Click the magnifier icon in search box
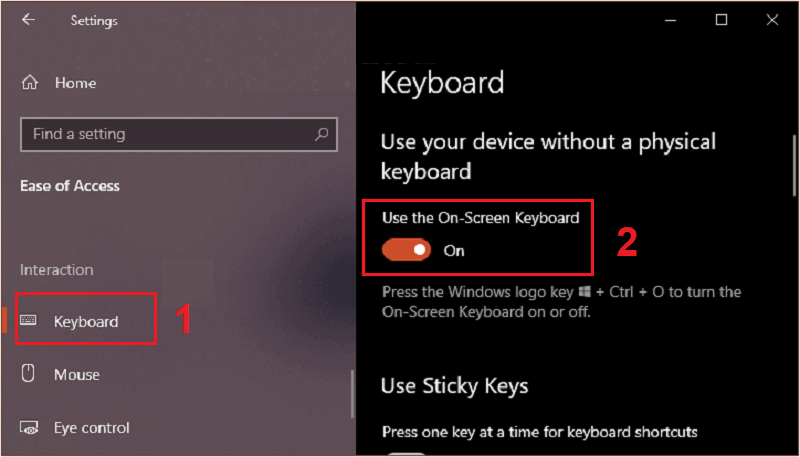The image size is (800, 457). coord(321,134)
